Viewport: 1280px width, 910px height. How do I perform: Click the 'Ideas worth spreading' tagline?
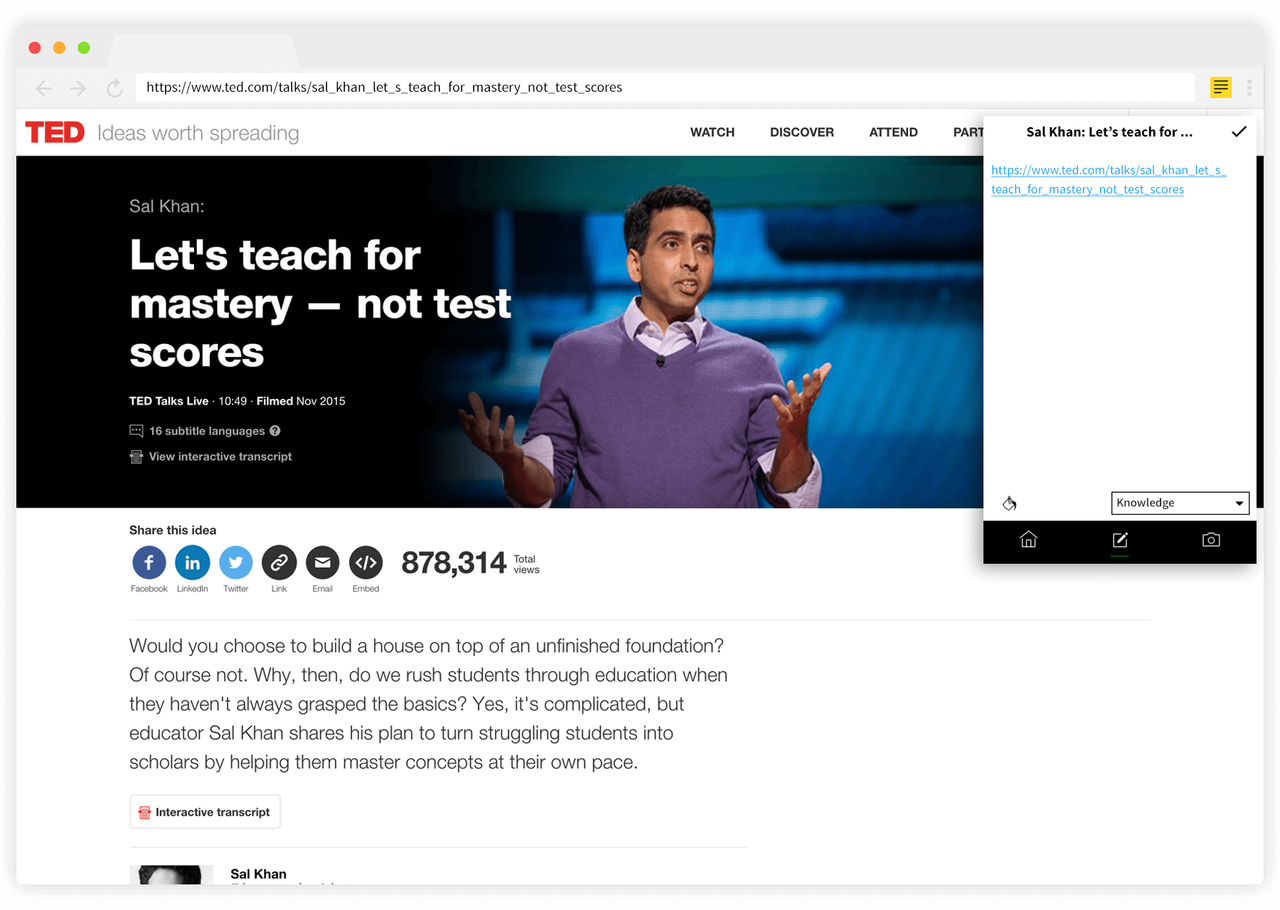pyautogui.click(x=198, y=133)
